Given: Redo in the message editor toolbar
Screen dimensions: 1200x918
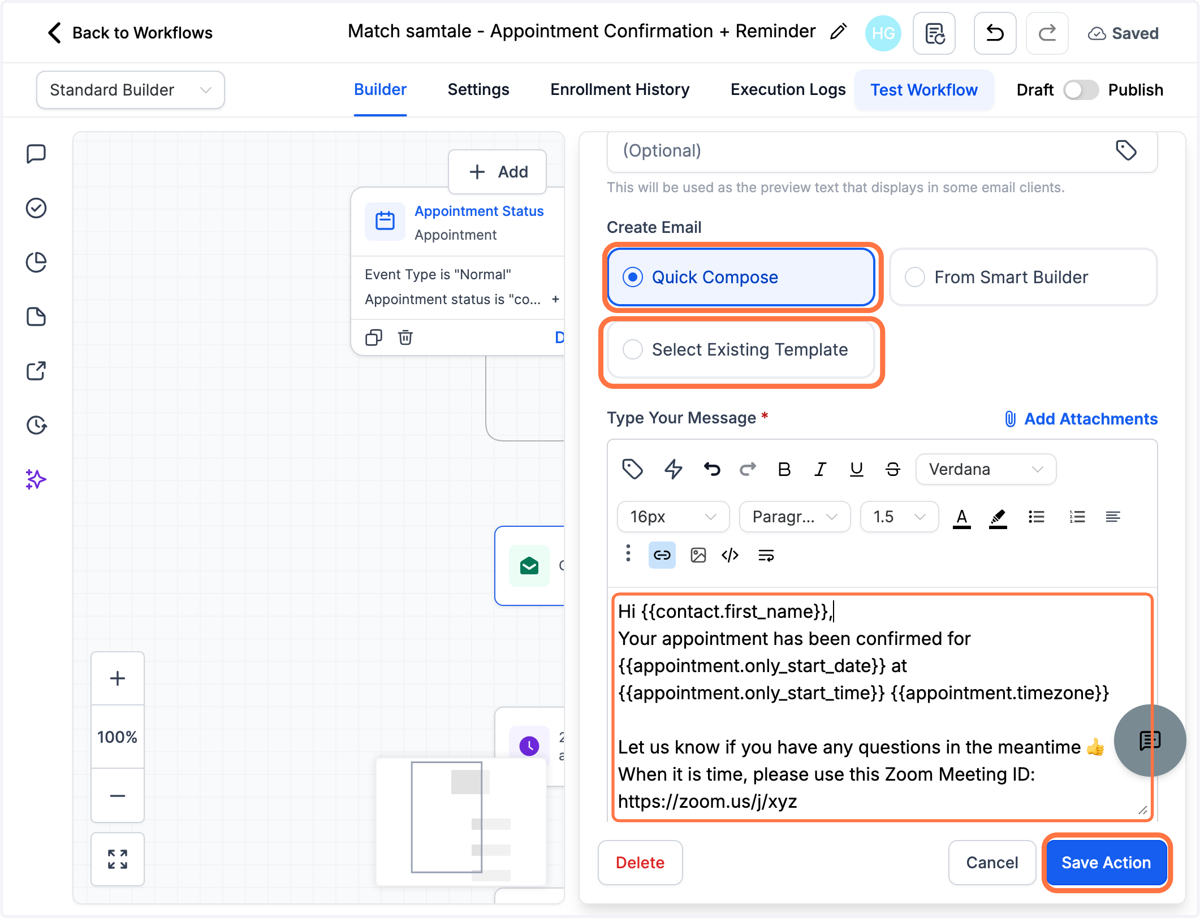Looking at the screenshot, I should point(747,469).
